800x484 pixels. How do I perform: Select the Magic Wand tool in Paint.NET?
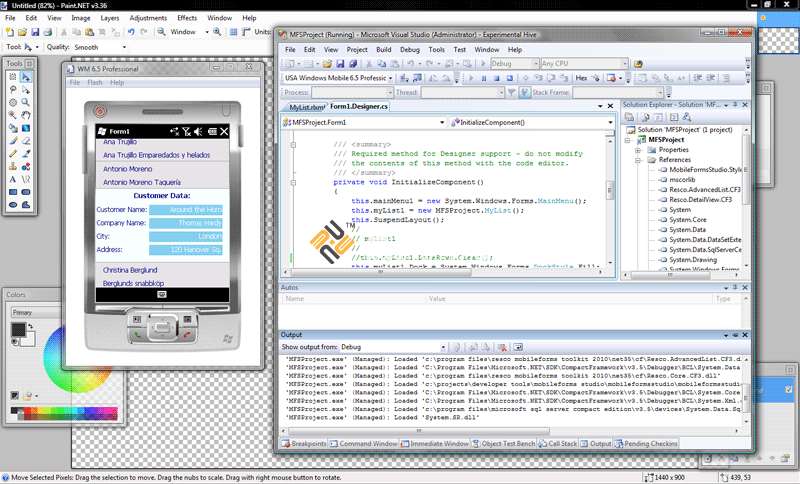click(12, 115)
